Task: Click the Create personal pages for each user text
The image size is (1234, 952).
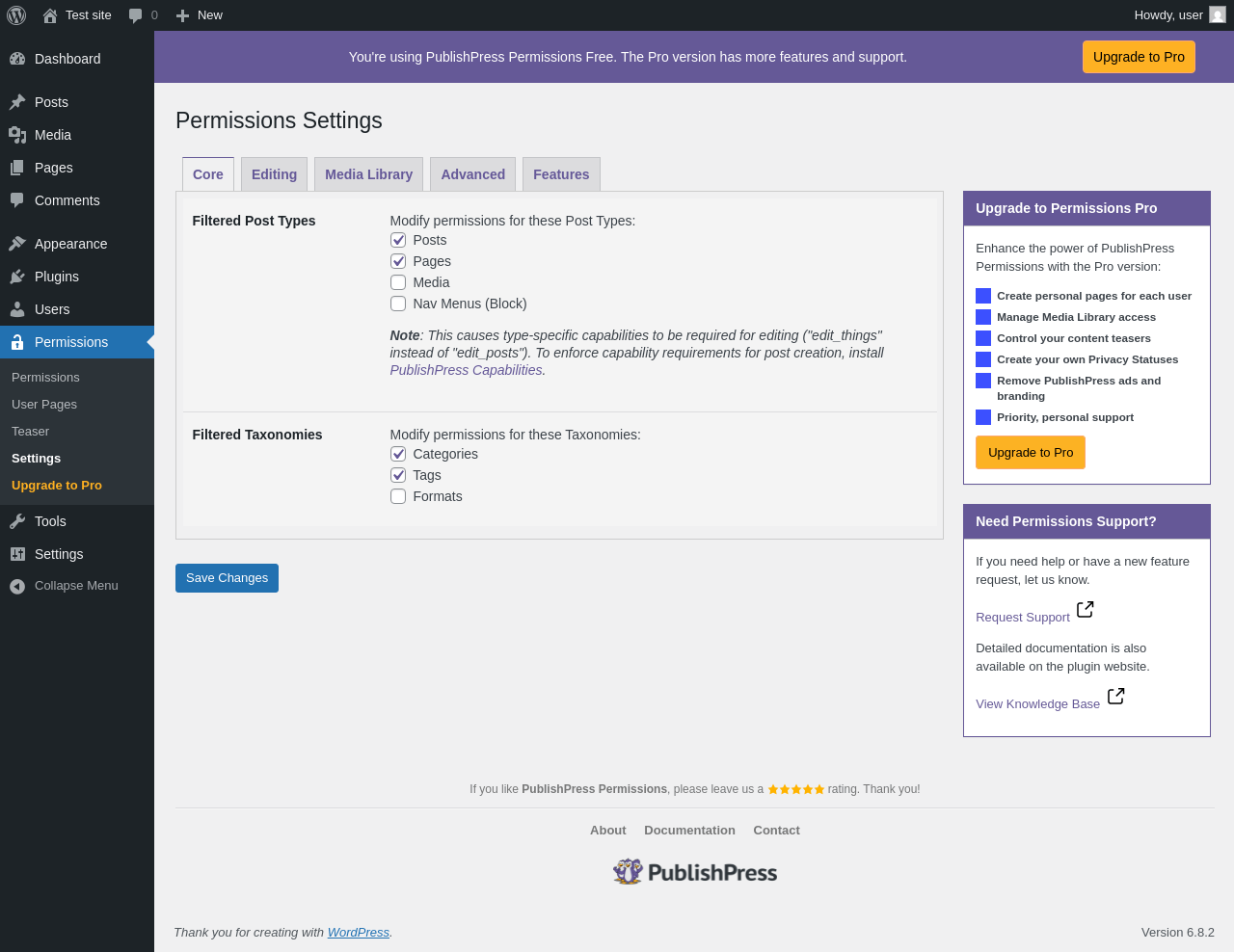Action: (x=1094, y=296)
